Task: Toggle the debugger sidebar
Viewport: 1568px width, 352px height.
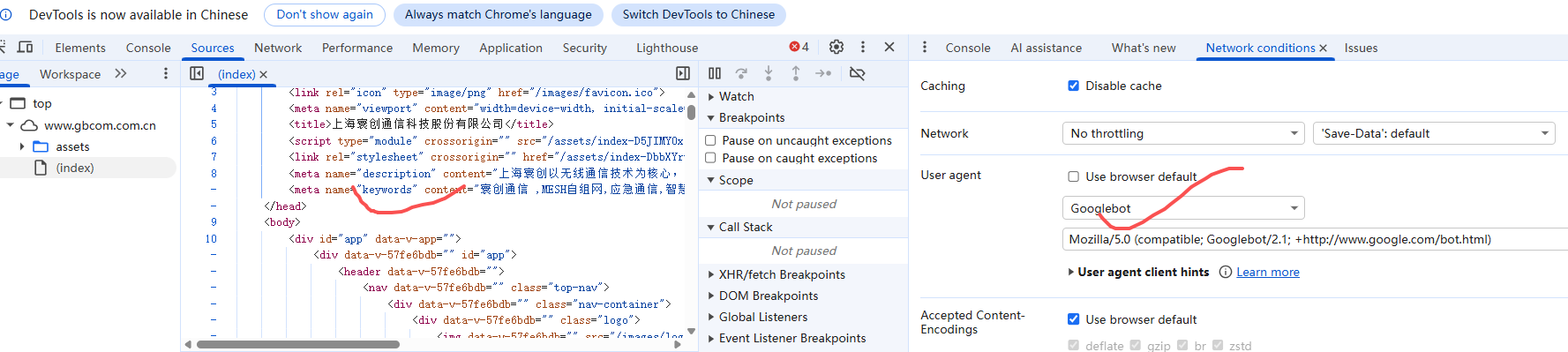Action: pyautogui.click(x=683, y=73)
